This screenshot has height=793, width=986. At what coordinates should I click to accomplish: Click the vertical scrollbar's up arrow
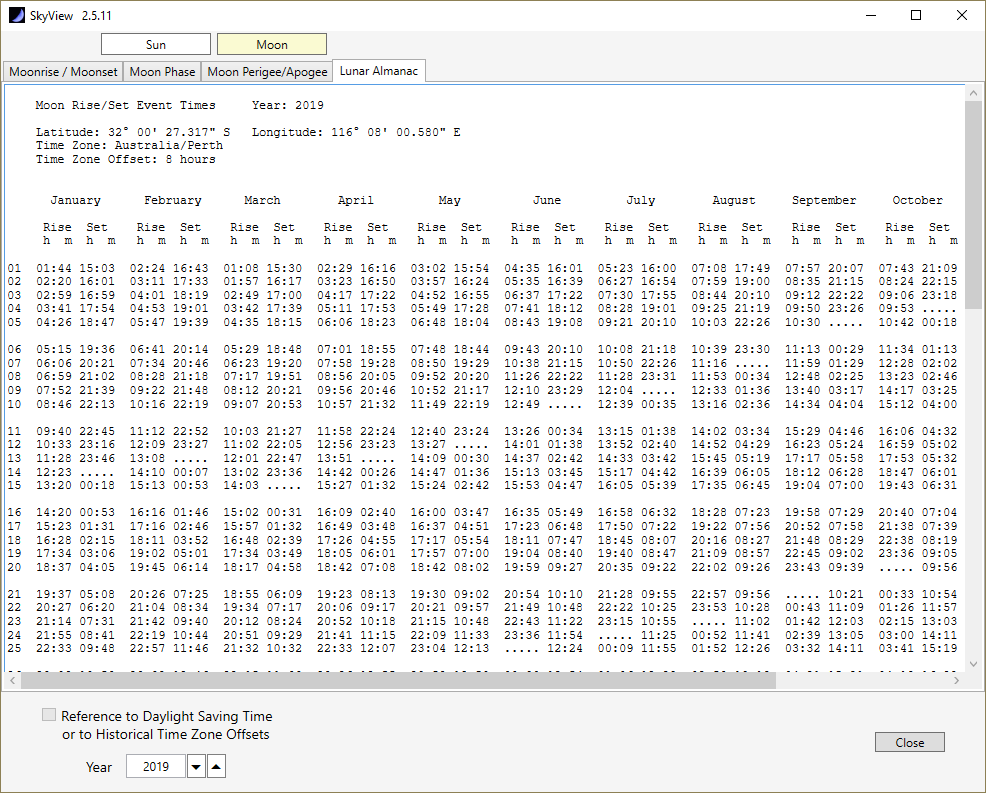coord(973,91)
